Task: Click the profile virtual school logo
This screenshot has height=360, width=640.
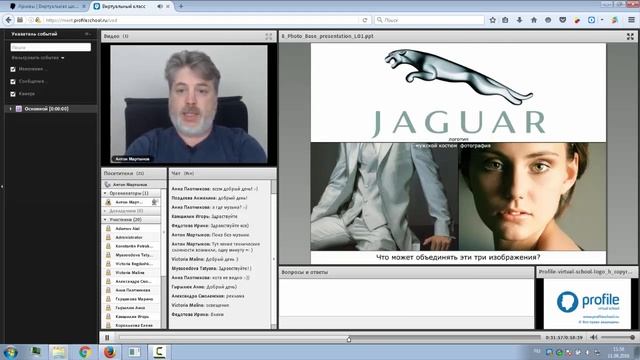Action: coord(588,303)
